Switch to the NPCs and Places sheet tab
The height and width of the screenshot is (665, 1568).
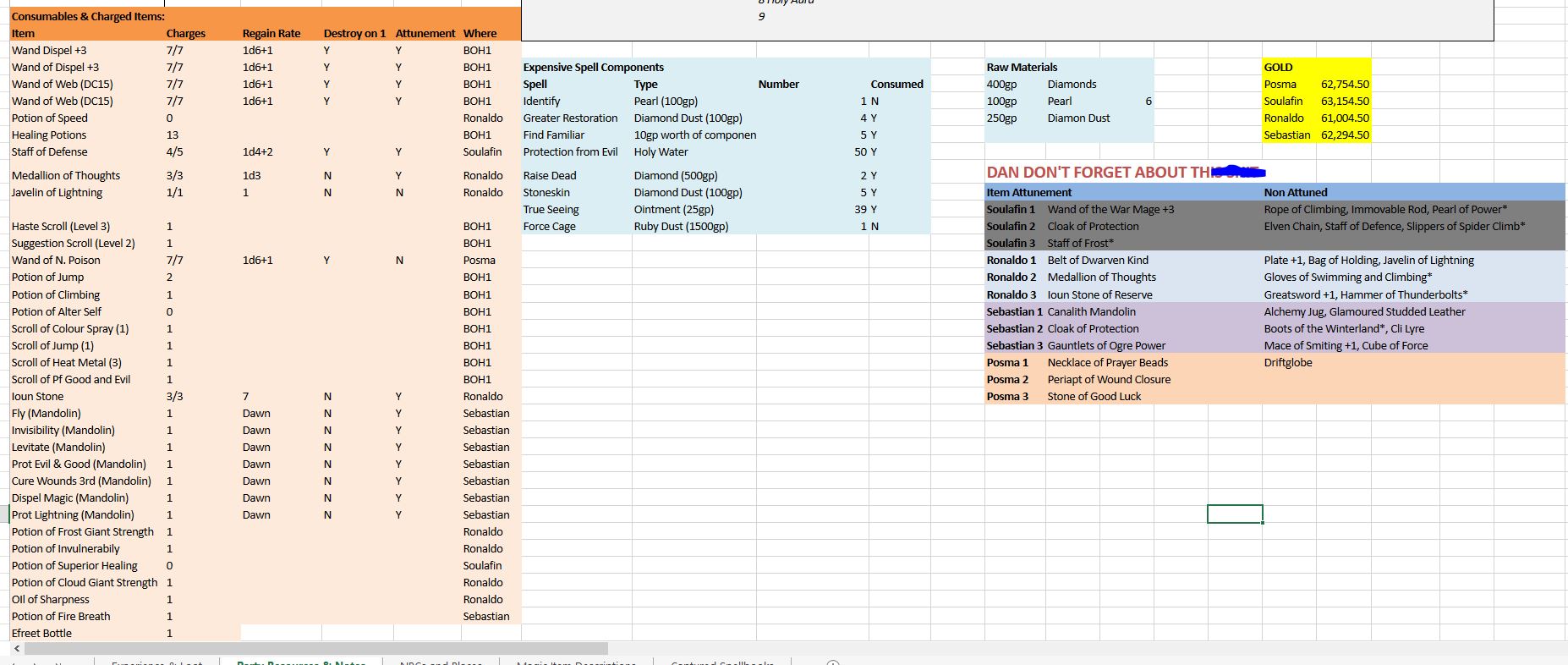[441, 662]
